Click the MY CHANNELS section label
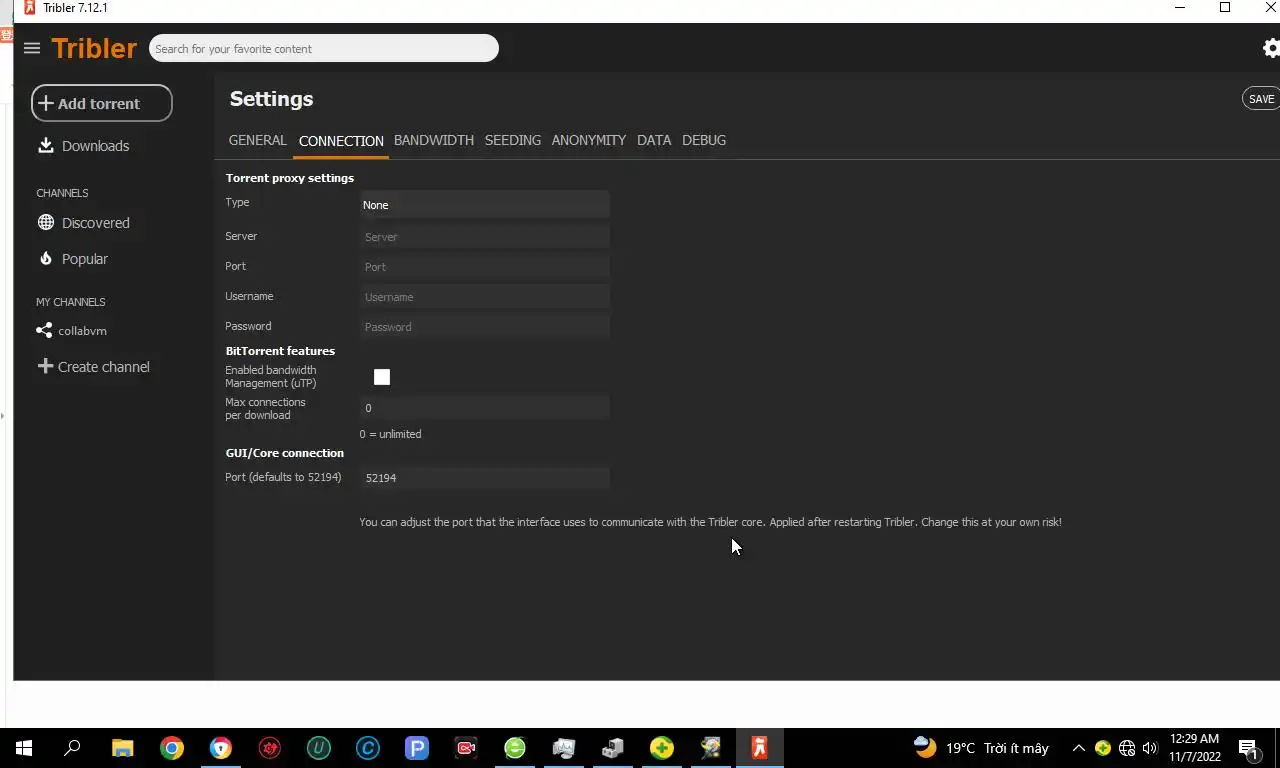1280x768 pixels. click(71, 302)
